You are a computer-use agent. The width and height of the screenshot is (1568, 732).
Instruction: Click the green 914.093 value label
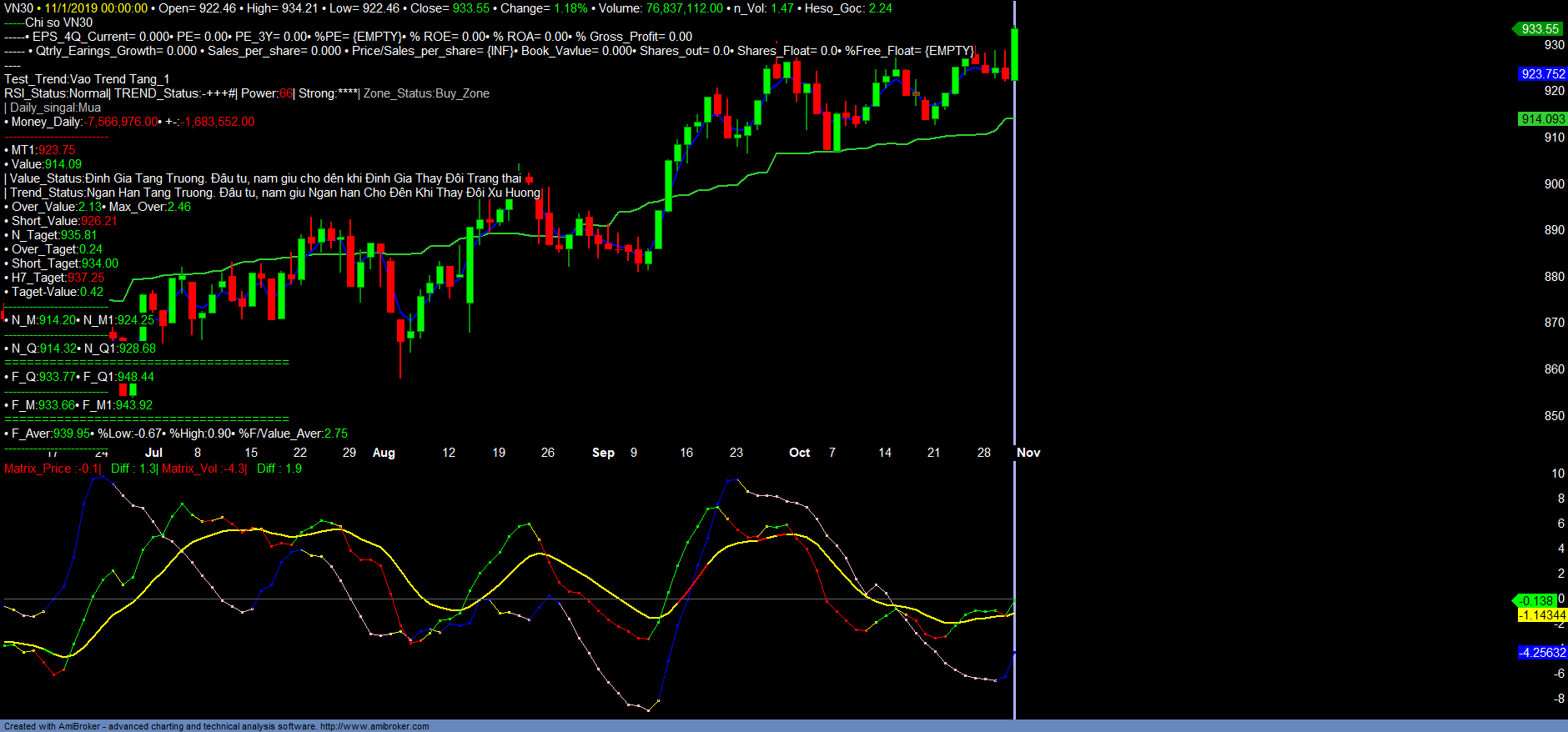click(x=1542, y=119)
